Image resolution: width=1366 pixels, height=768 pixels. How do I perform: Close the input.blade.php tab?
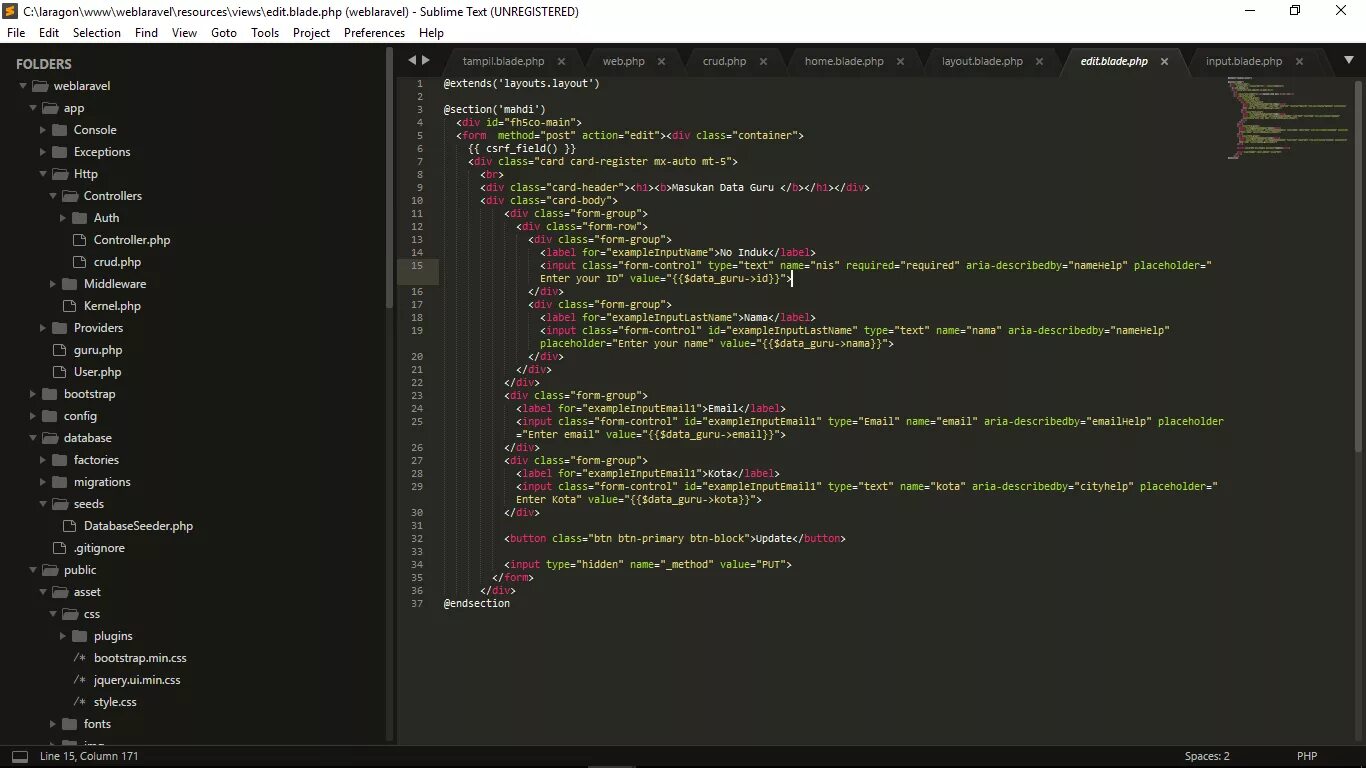click(x=1299, y=61)
